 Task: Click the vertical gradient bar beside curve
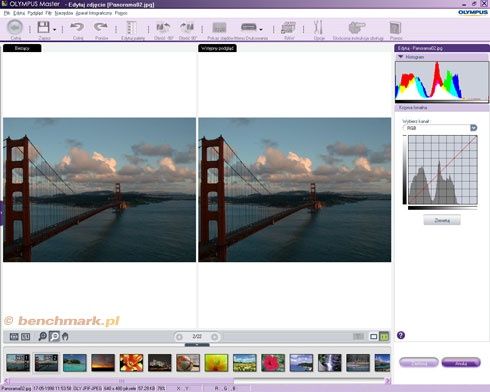(x=405, y=170)
